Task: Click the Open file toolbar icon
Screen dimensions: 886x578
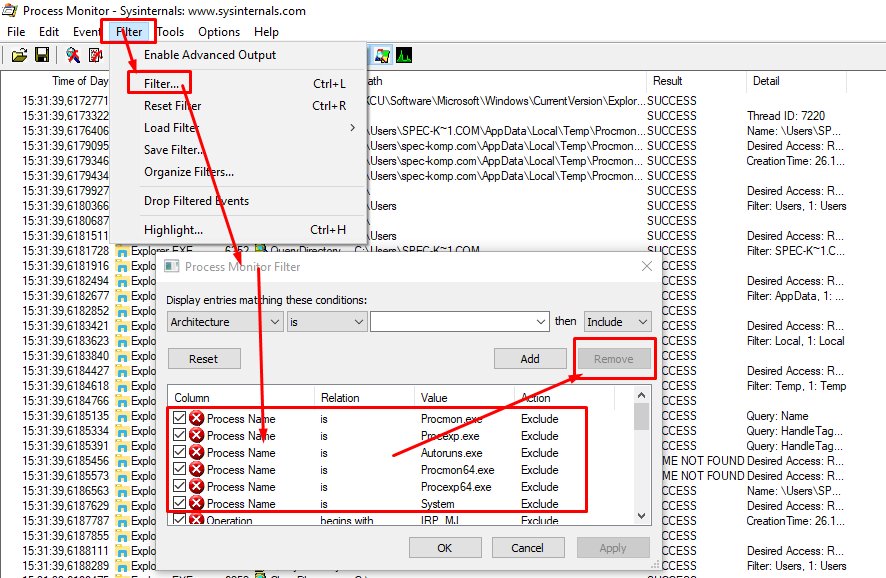Action: point(19,55)
